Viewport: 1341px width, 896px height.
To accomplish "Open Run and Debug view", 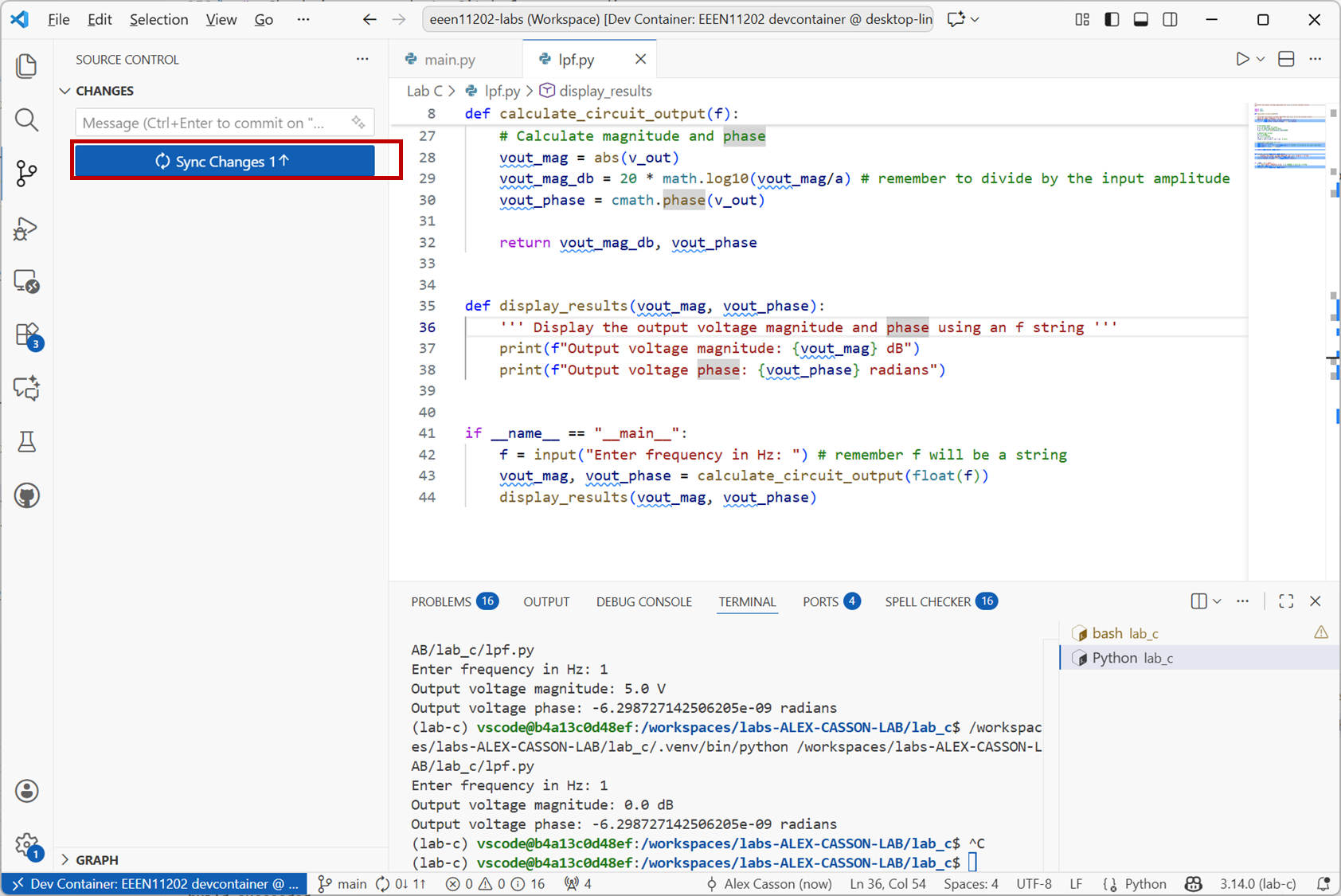I will click(26, 229).
